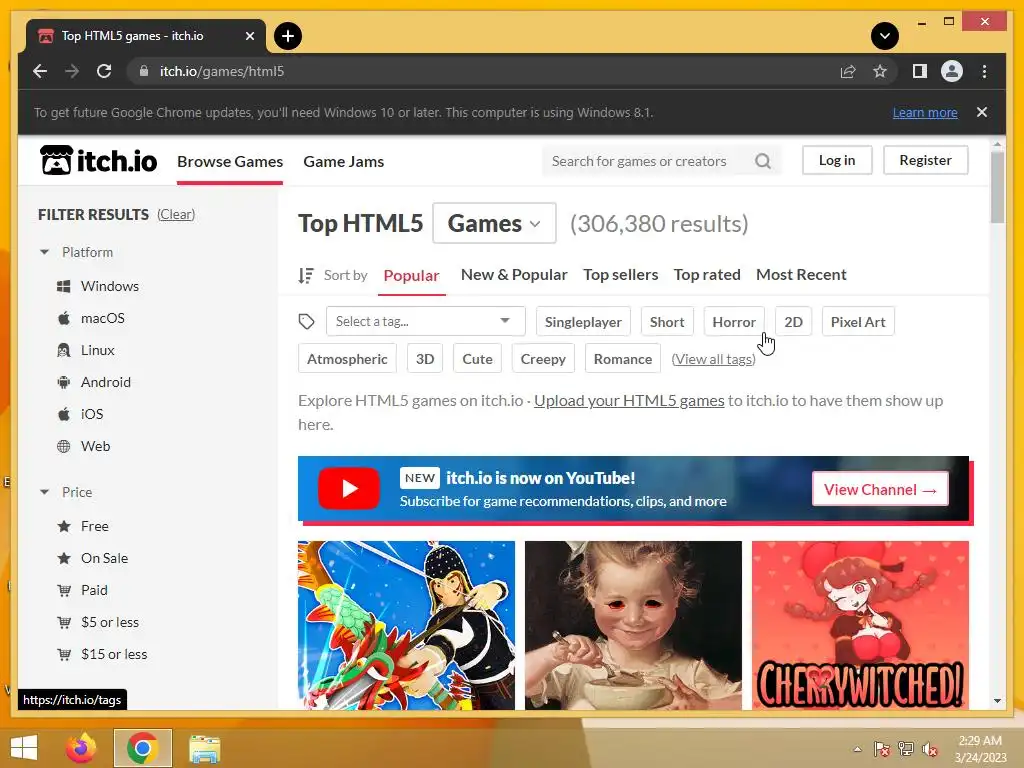The height and width of the screenshot is (768, 1024).
Task: Launch Firefox from the taskbar
Action: click(x=81, y=748)
